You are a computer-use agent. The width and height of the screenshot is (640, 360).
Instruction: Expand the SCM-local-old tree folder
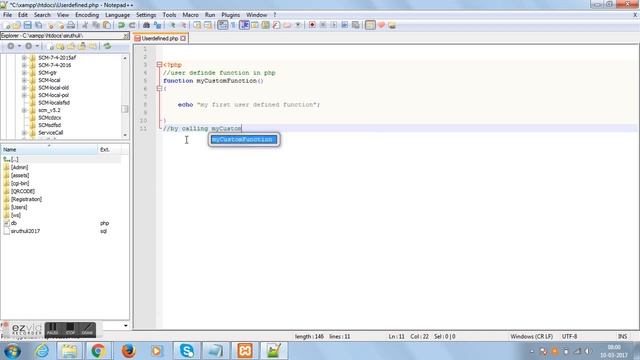tap(24, 88)
